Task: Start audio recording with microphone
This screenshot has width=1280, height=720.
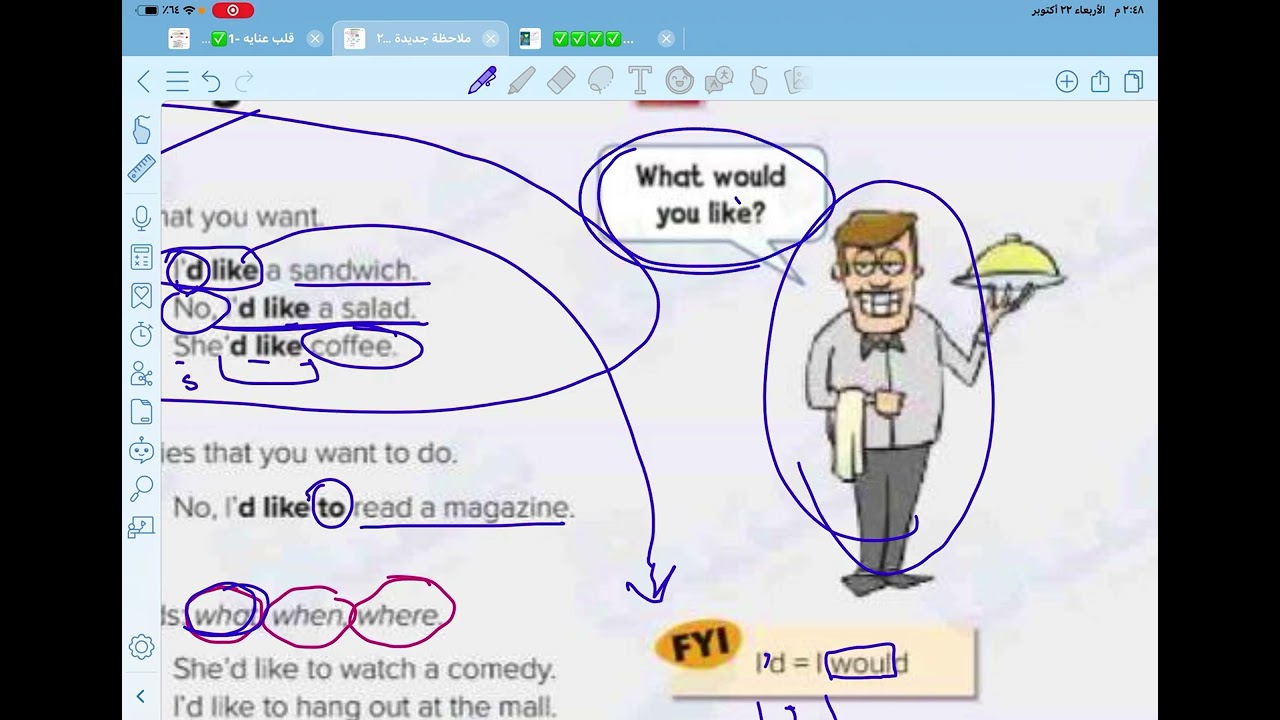Action: [141, 218]
